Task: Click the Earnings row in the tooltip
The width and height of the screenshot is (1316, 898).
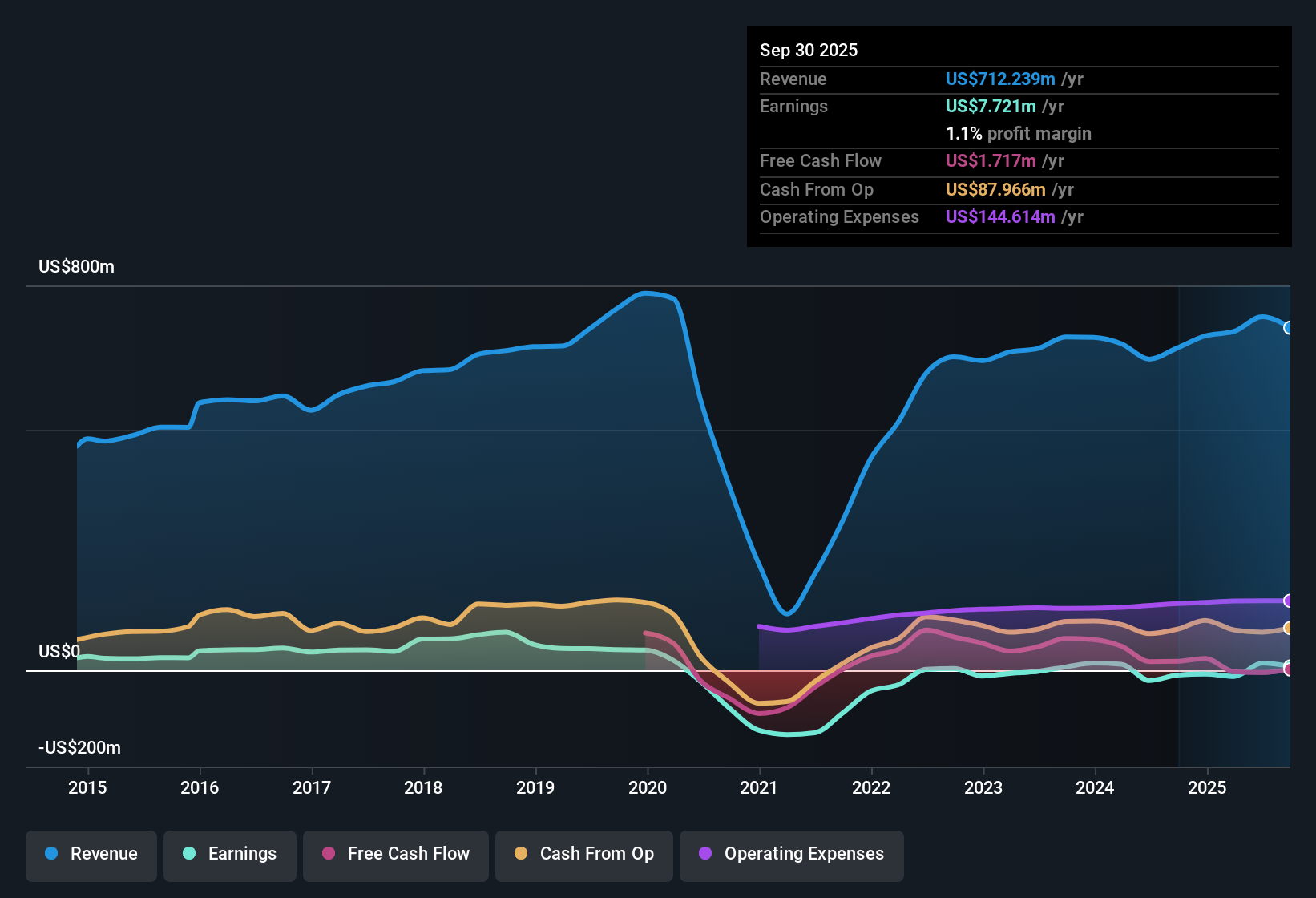Action: coord(1018,106)
